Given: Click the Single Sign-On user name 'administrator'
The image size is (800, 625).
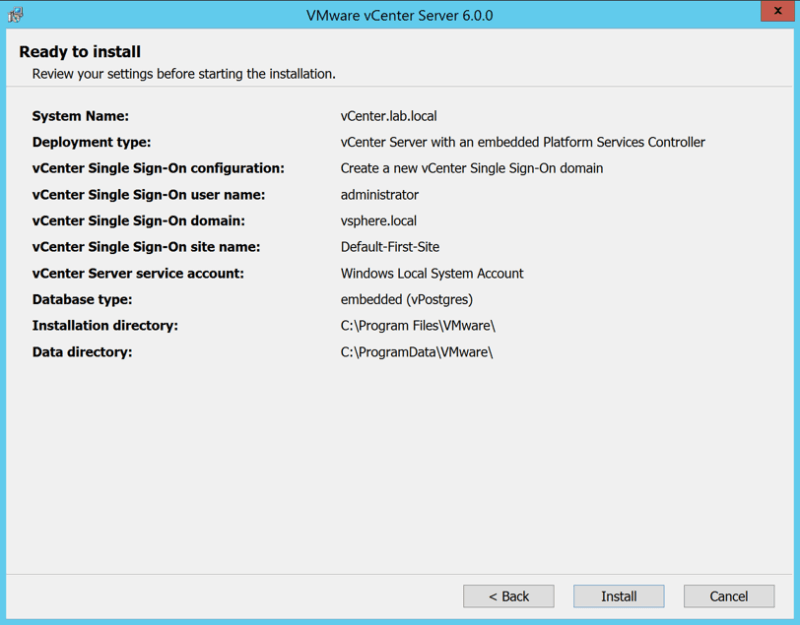Looking at the screenshot, I should [379, 194].
